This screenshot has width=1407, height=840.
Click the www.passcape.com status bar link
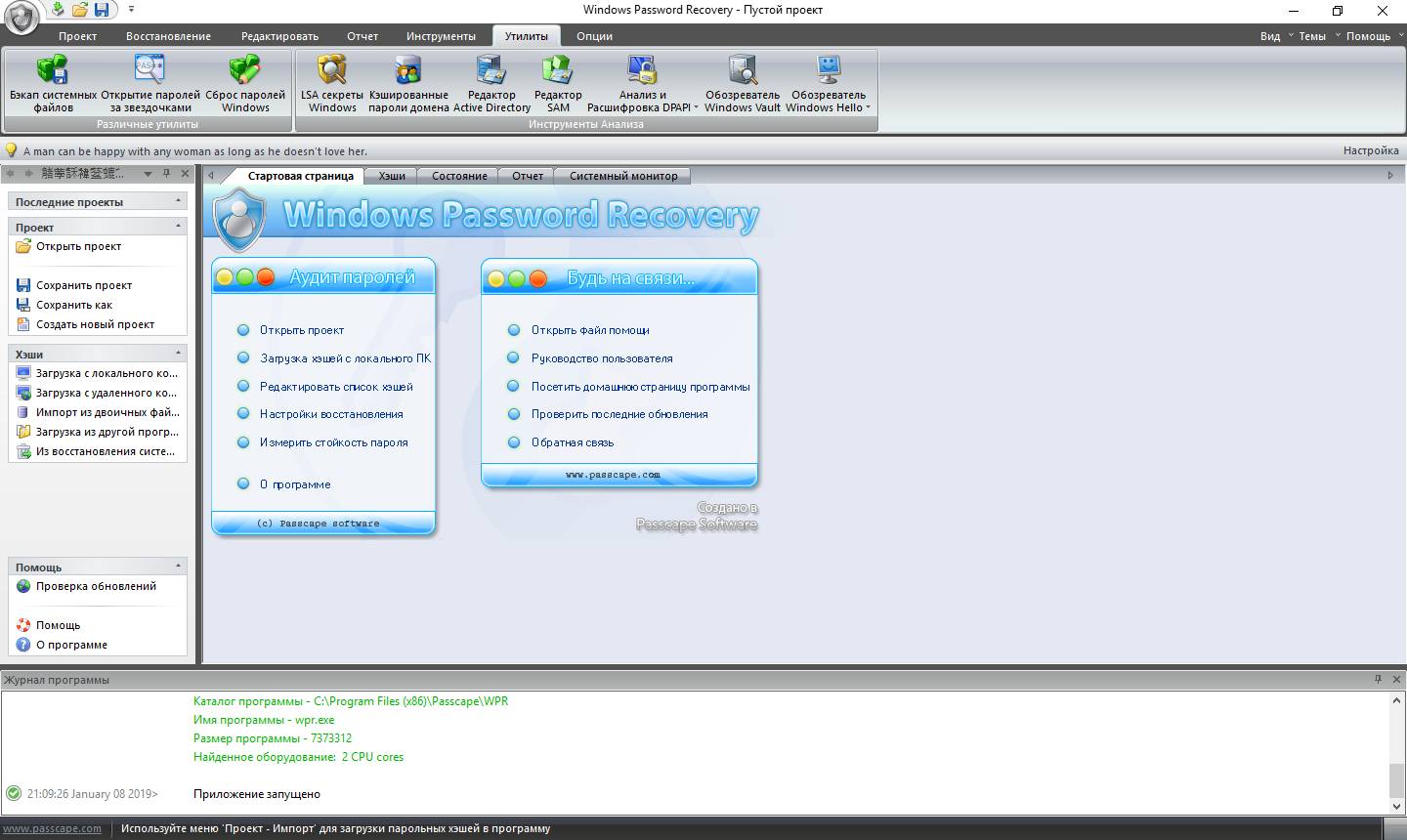pos(52,828)
